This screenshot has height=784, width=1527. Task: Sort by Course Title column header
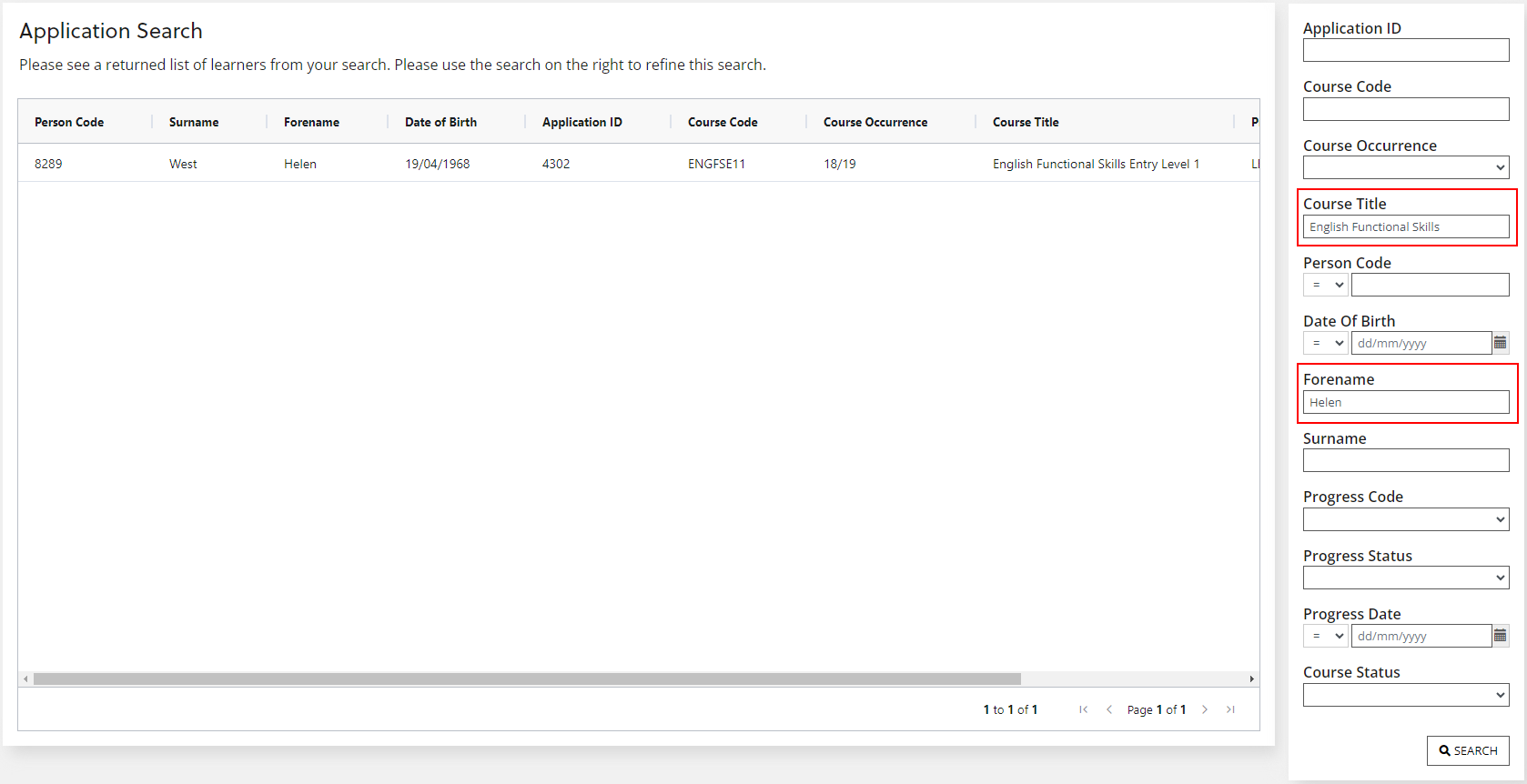1026,122
